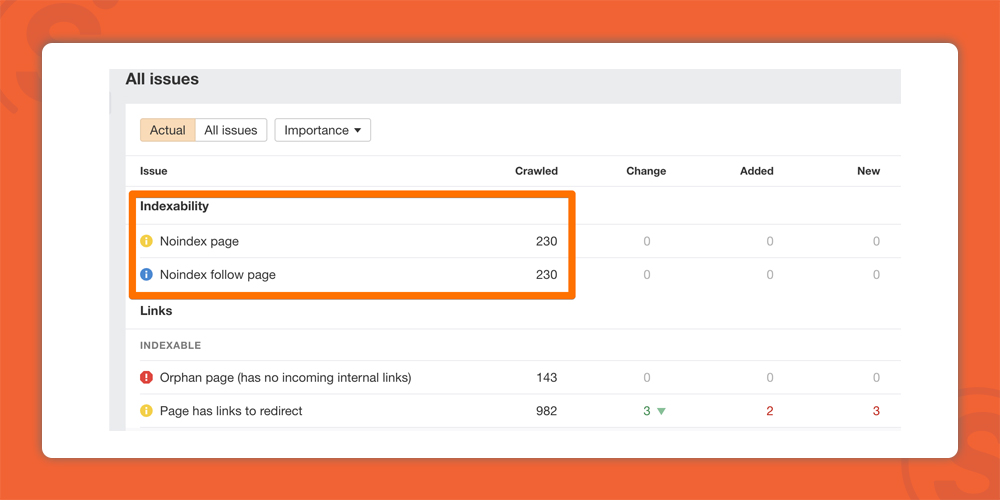Switch to the All issues filter tab

coord(231,130)
